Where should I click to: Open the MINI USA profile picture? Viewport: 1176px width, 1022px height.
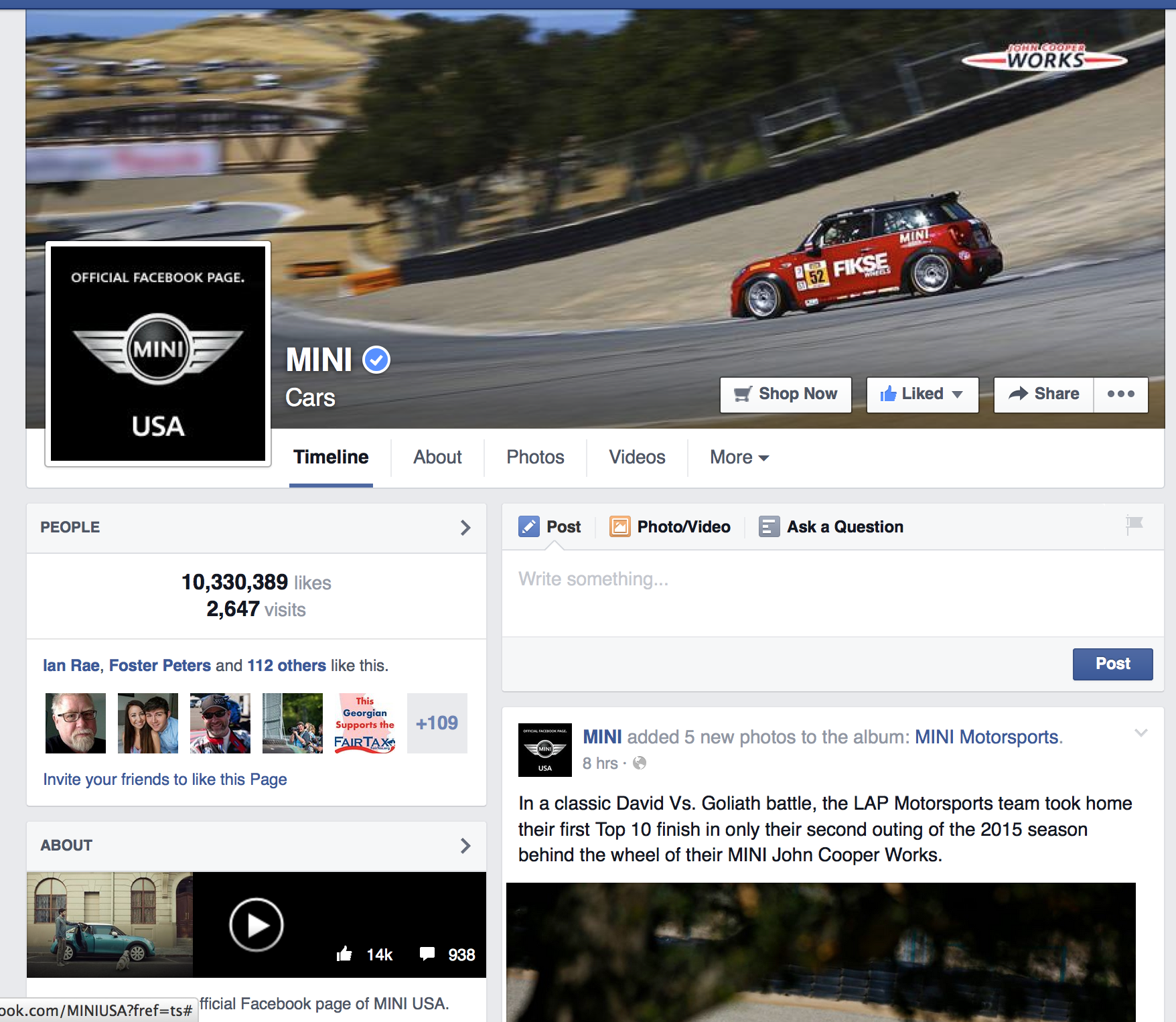(x=158, y=354)
